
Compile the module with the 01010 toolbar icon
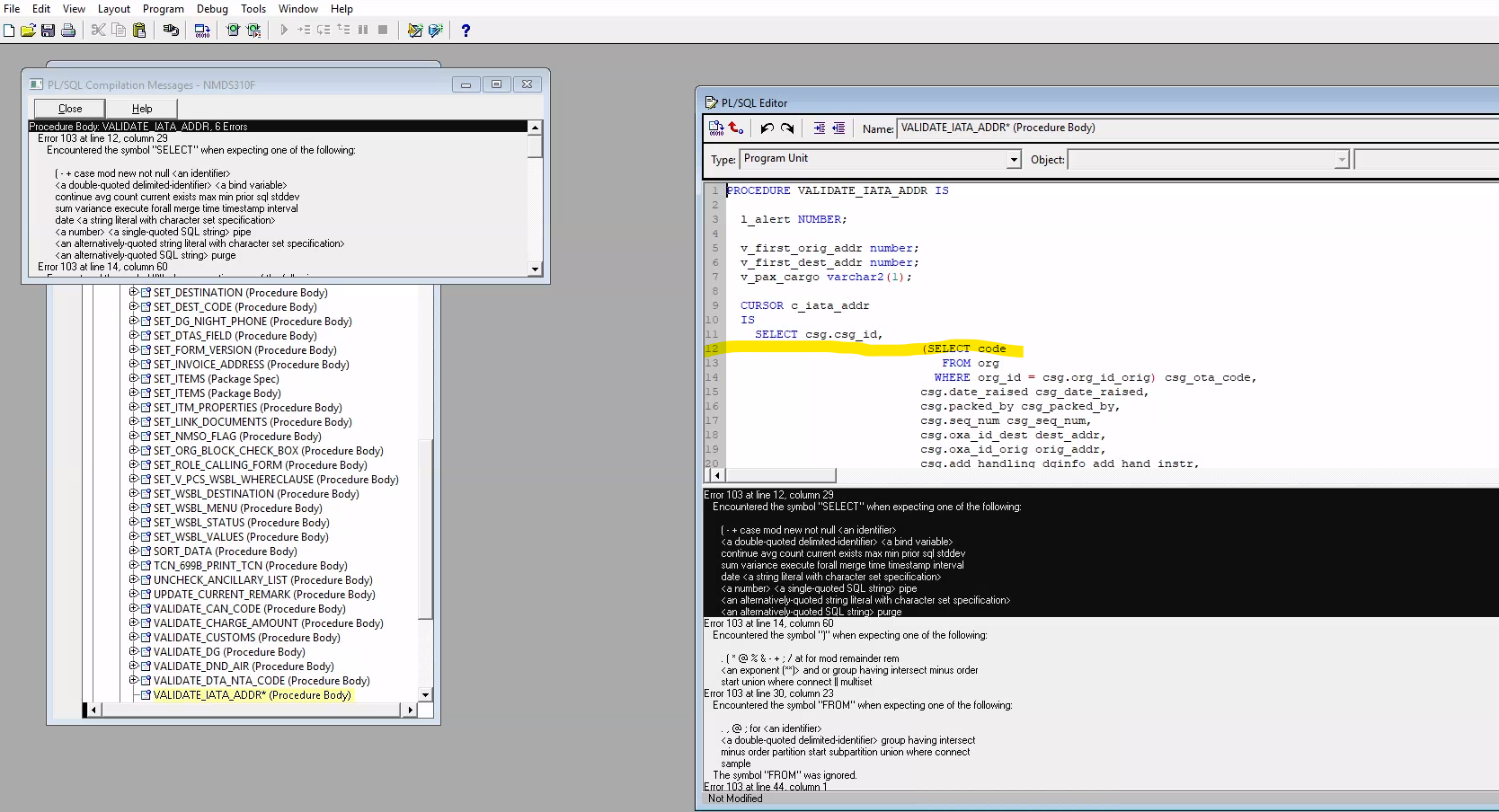coord(202,30)
